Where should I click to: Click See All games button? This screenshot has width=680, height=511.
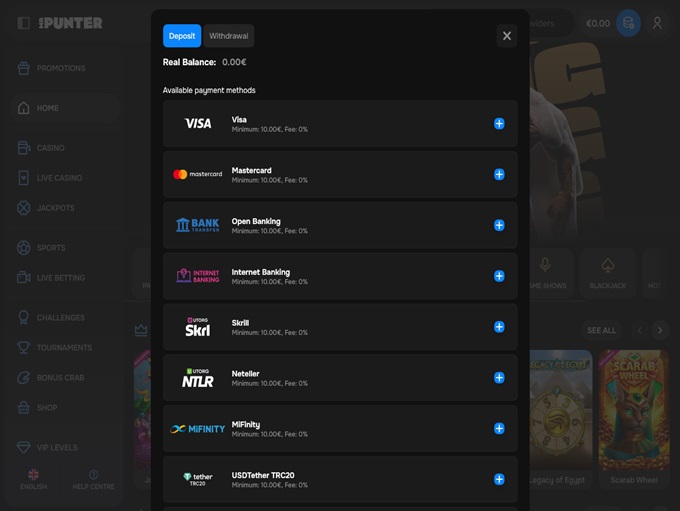tap(602, 330)
